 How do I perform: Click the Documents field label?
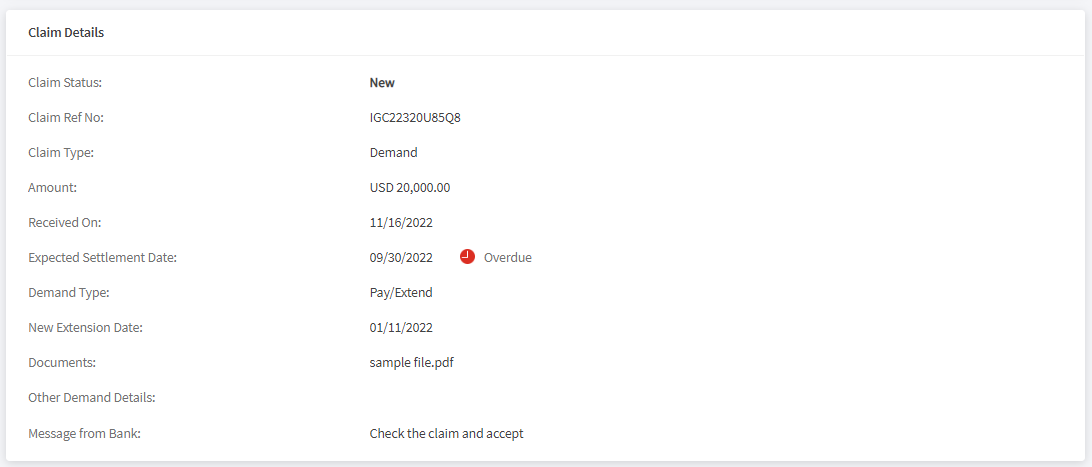62,363
